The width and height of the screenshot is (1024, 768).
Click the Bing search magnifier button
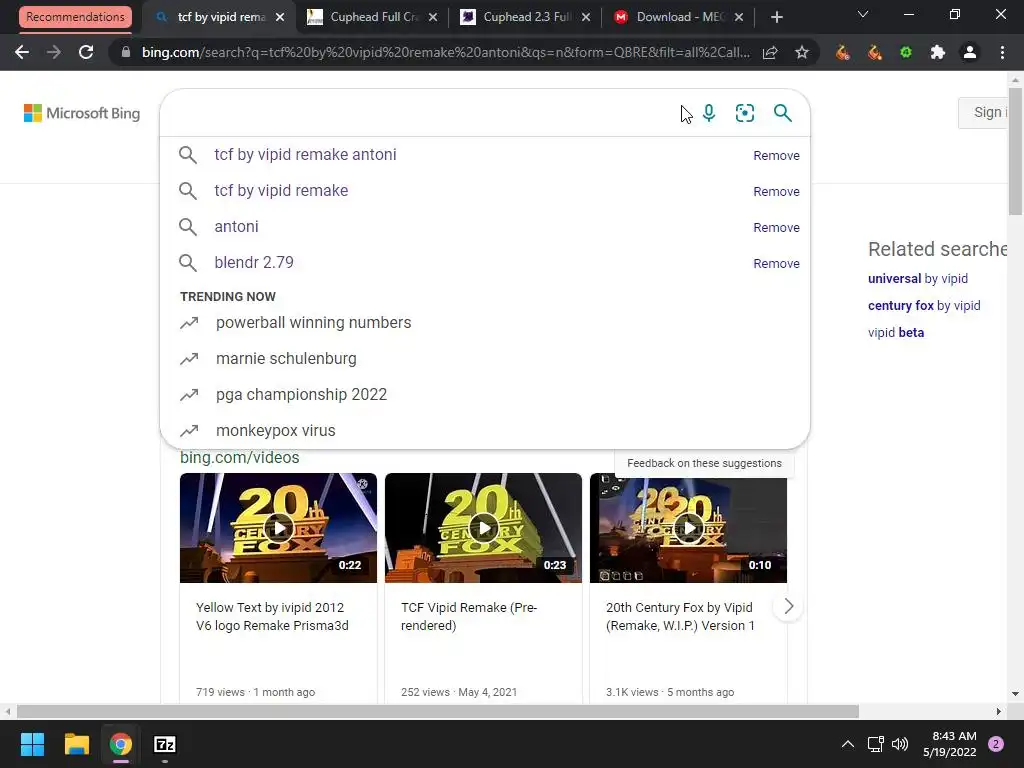[782, 113]
